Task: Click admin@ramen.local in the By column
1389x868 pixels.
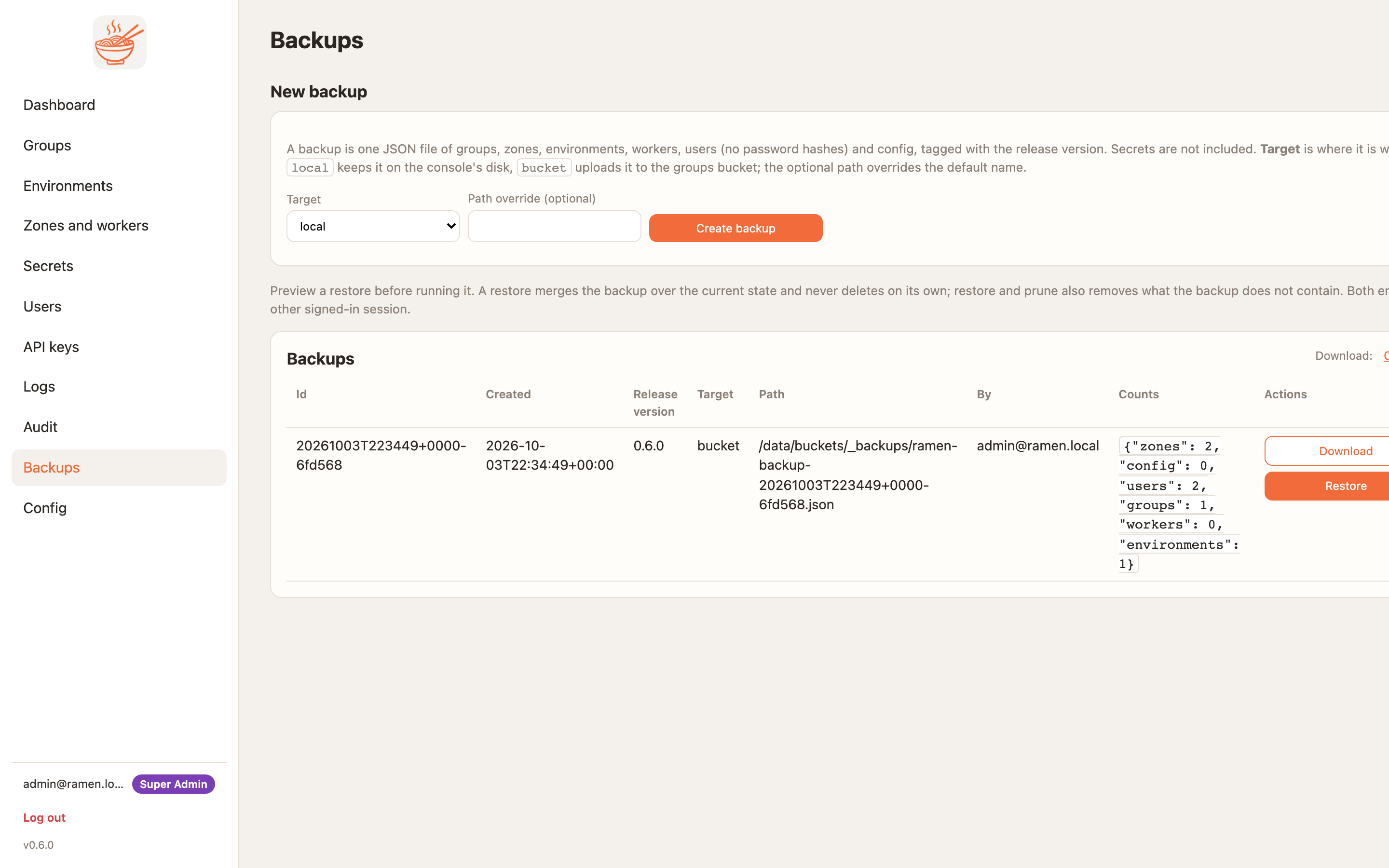Action: [x=1038, y=446]
